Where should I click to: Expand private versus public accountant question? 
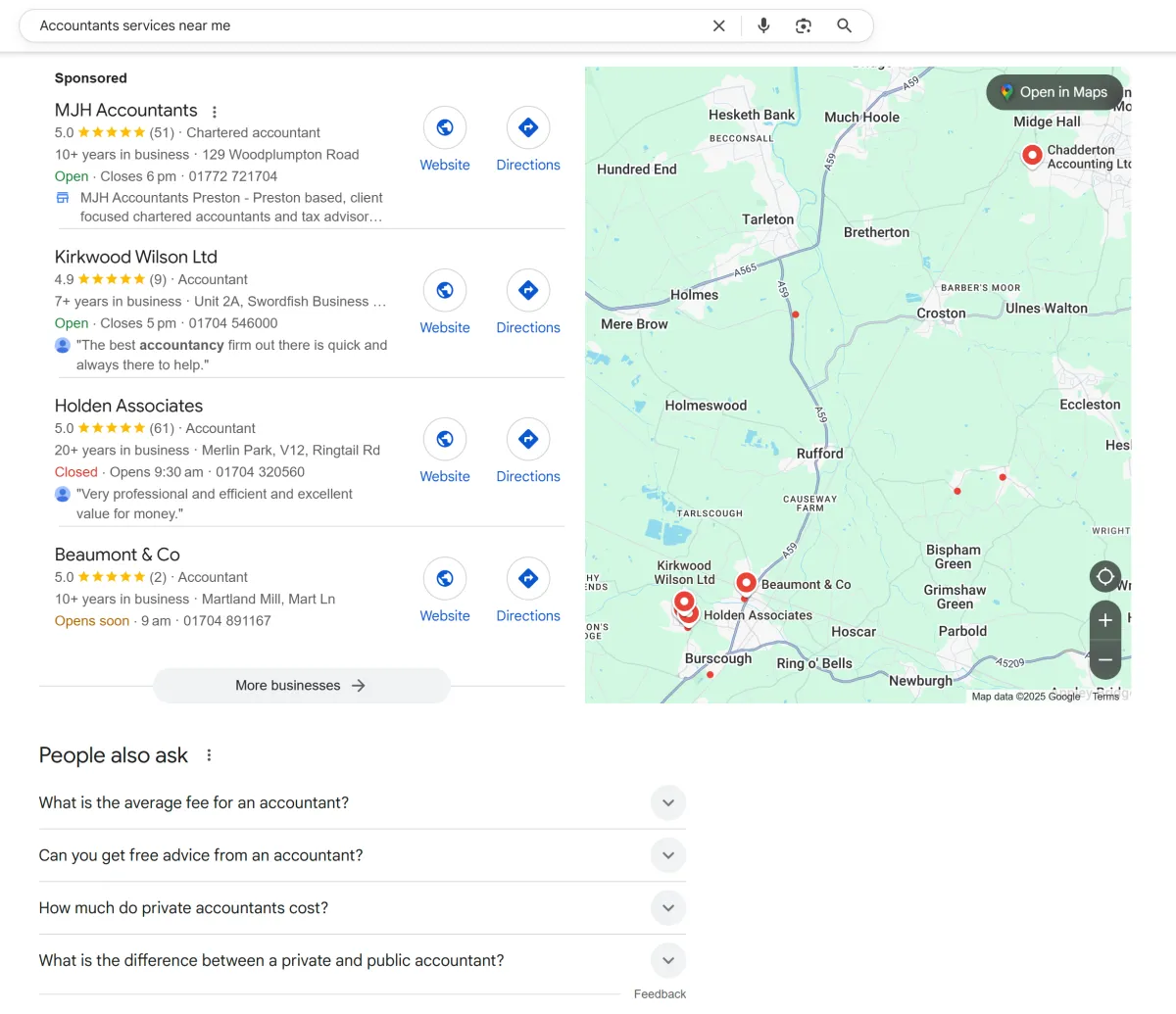(362, 961)
